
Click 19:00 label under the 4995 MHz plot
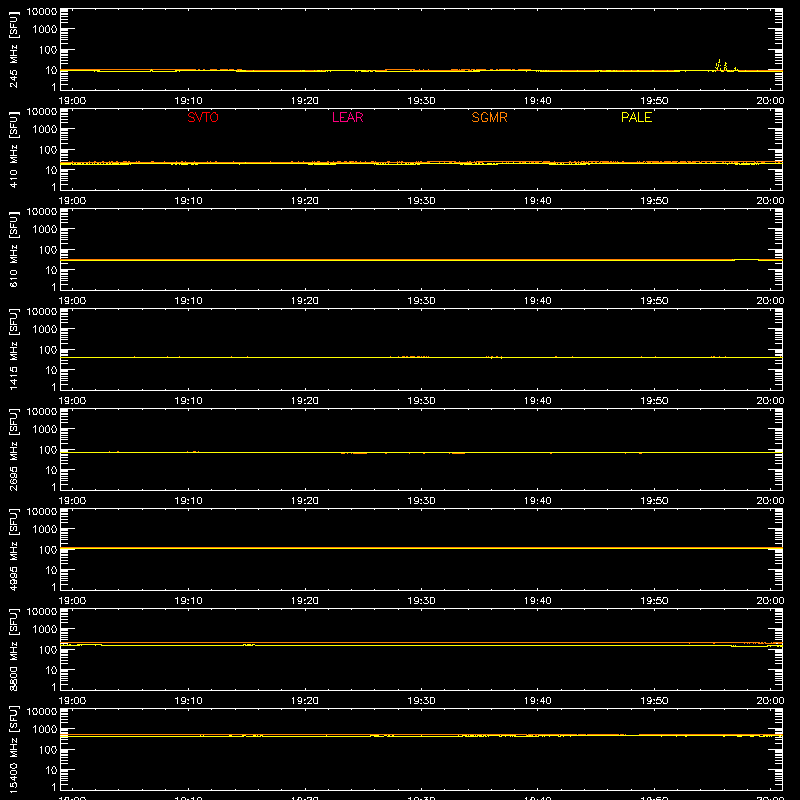tap(72, 601)
